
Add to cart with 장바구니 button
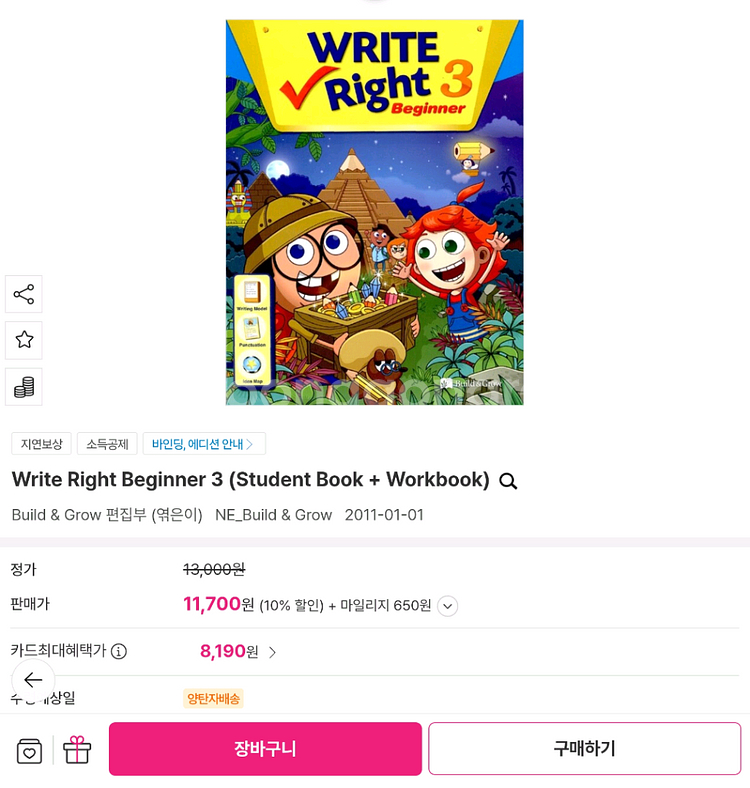pos(265,749)
